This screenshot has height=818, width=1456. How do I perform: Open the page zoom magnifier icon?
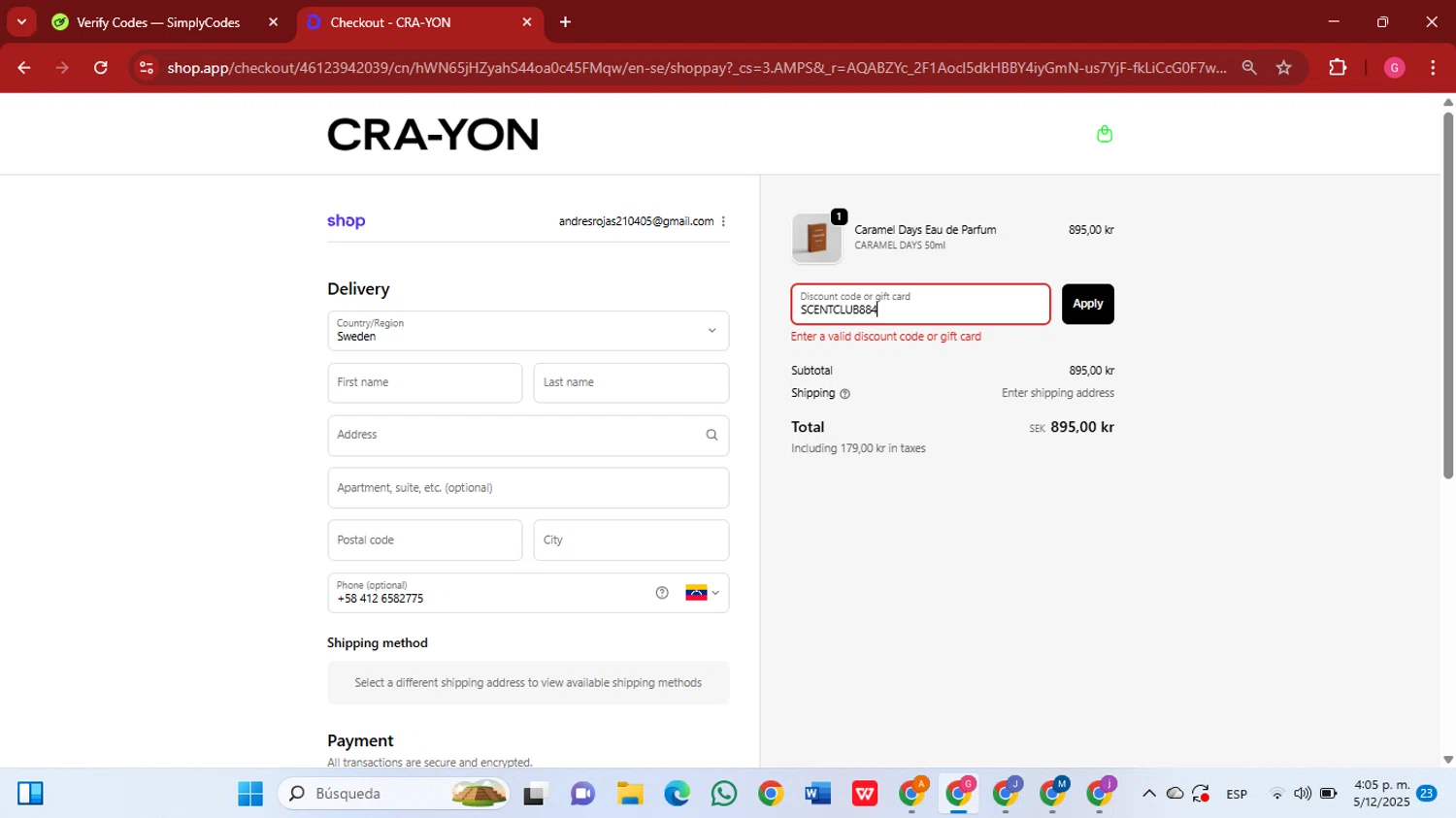click(1249, 68)
